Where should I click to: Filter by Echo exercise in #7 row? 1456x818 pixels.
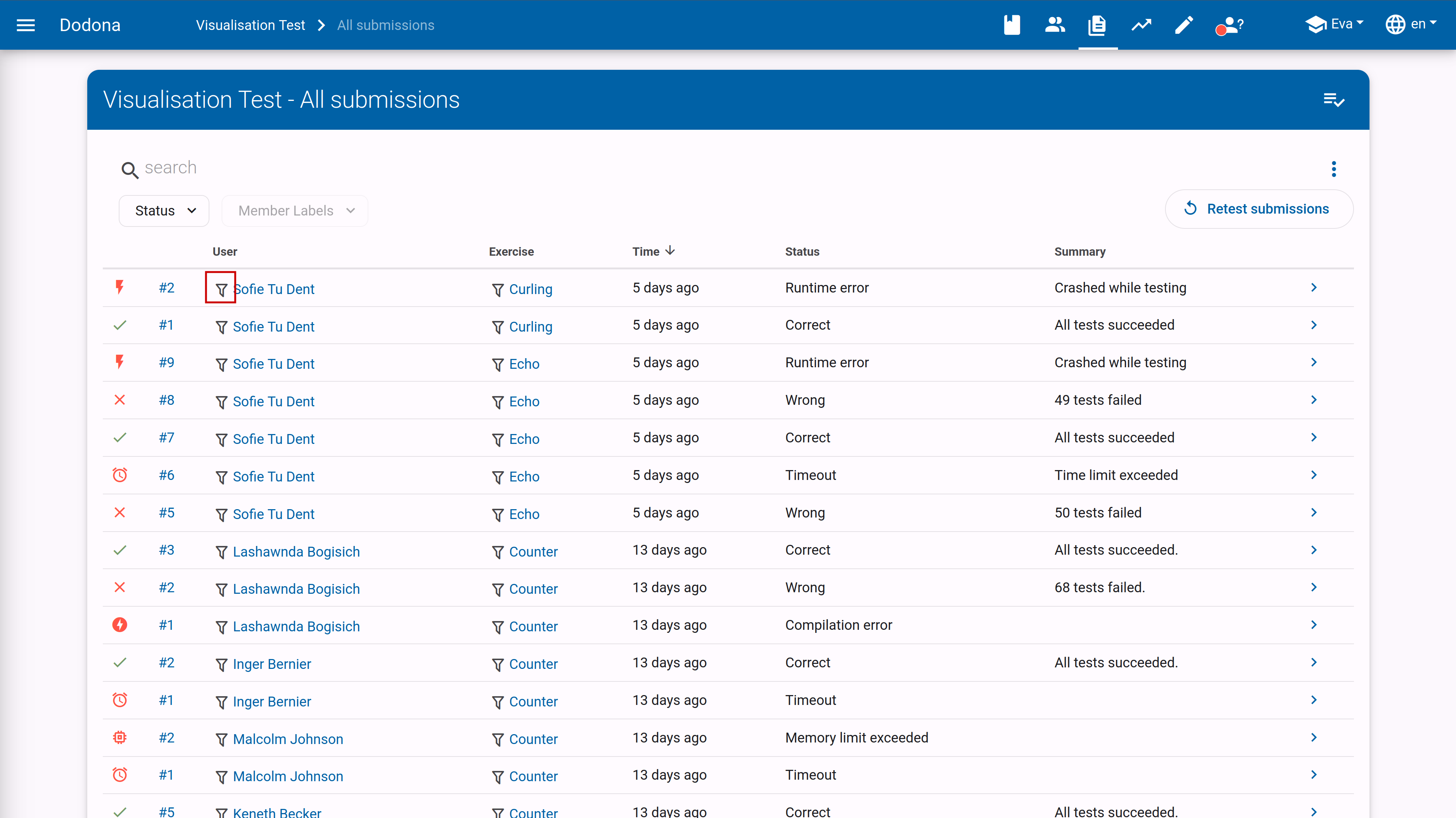coord(497,439)
